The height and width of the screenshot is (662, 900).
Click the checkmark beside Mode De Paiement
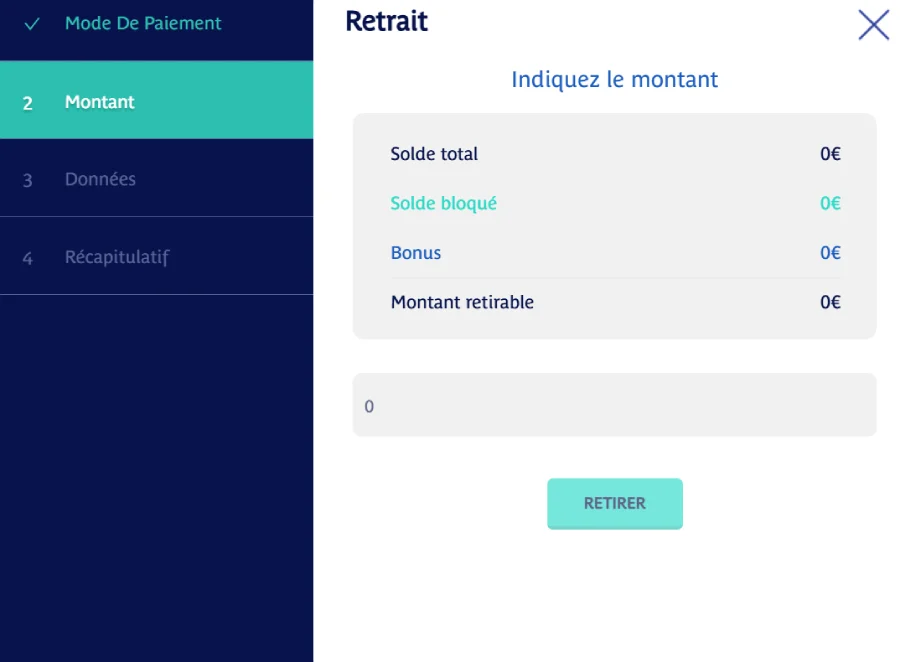click(x=31, y=23)
